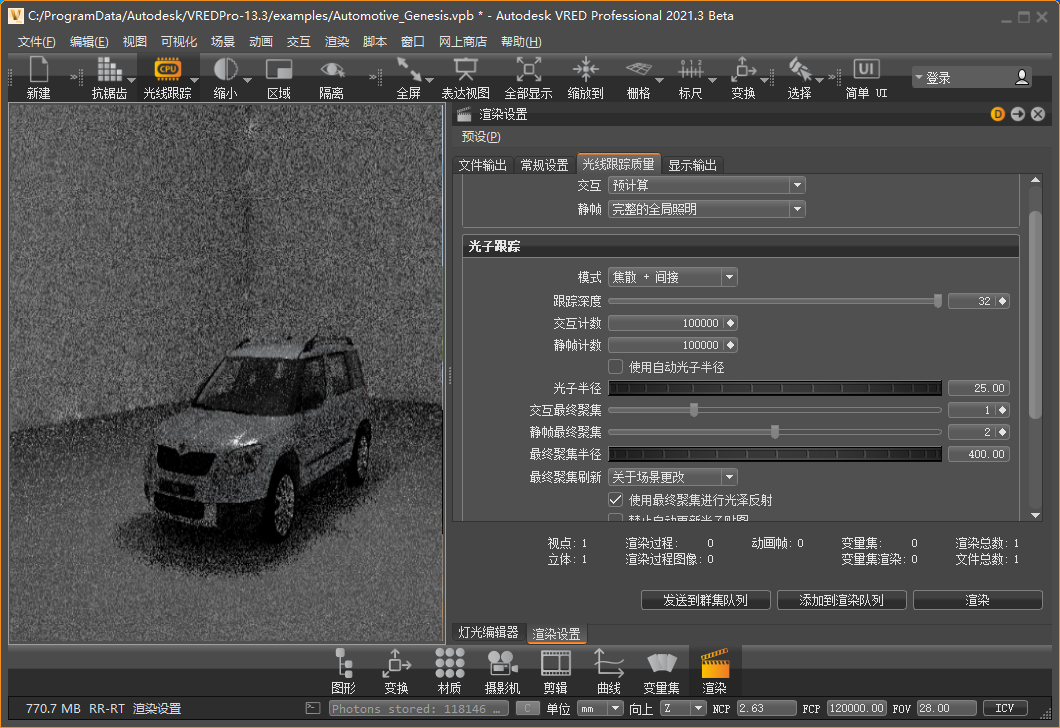Toggle the ICV button in status bar

[1005, 708]
